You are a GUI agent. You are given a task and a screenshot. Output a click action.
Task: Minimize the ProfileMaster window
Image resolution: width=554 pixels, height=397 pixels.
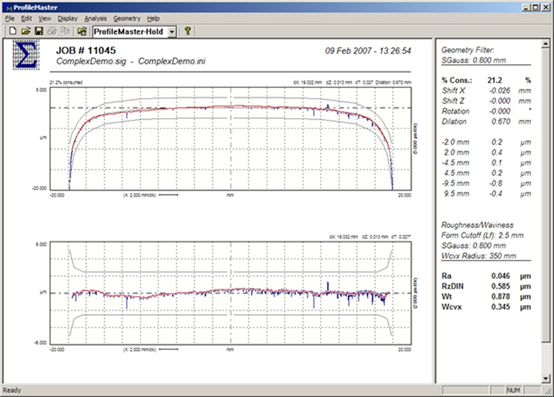pos(526,7)
